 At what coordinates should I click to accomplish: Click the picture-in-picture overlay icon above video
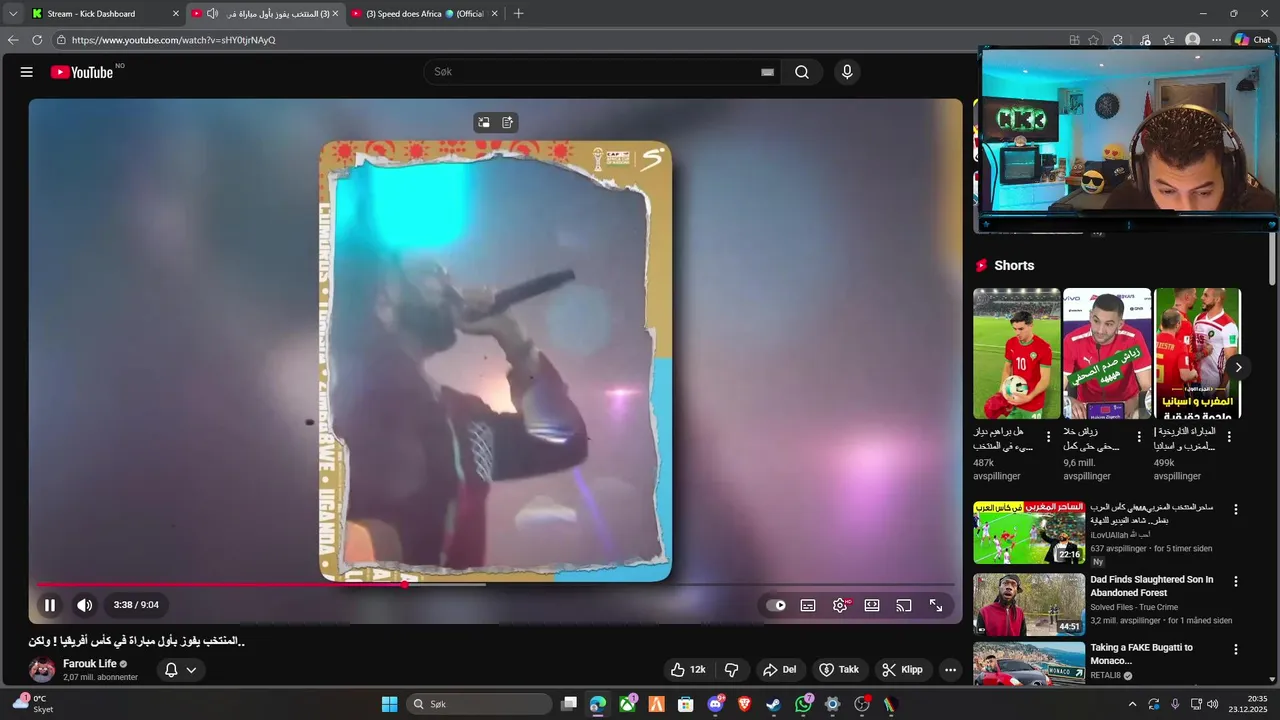[x=484, y=122]
